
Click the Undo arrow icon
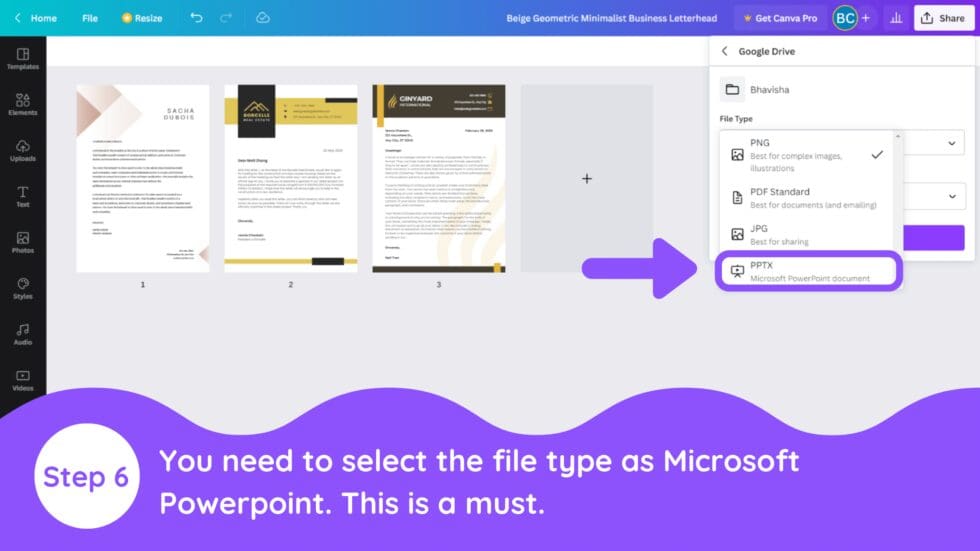coord(196,17)
